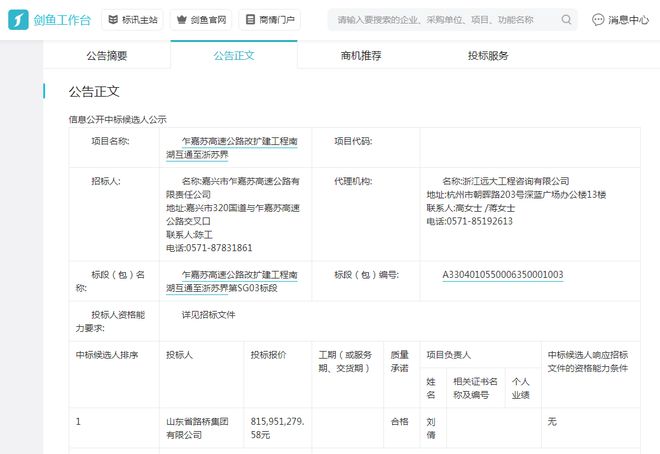This screenshot has height=454, width=660.
Task: Click the 剑鱼工作台 title text
Action: 62,20
